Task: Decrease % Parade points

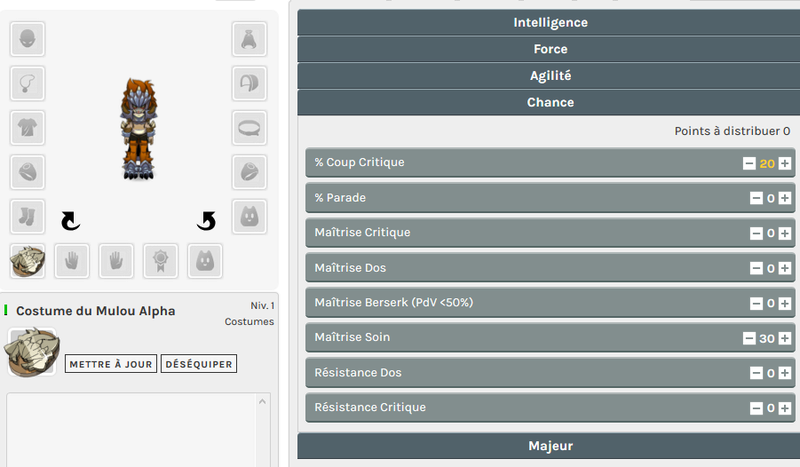Action: pos(756,198)
